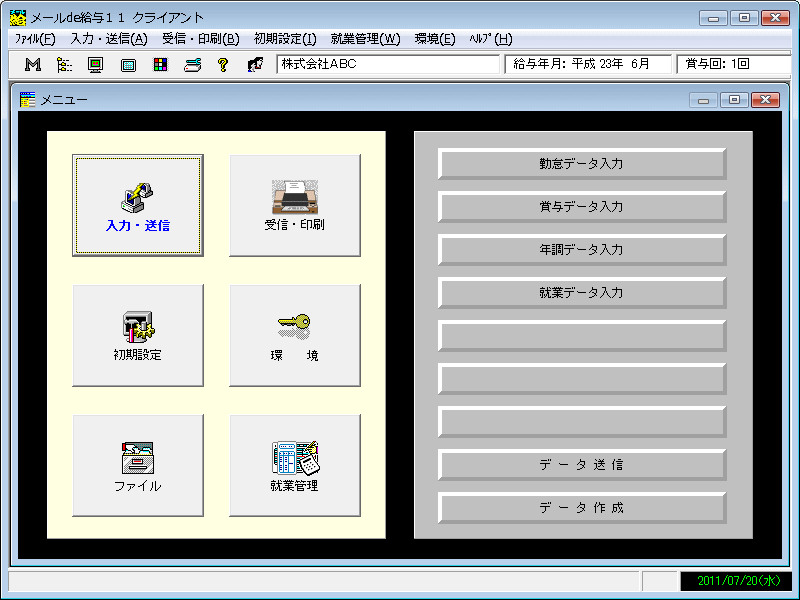Click the small window-frame toolbar icon
This screenshot has height=600, width=800.
tap(128, 65)
